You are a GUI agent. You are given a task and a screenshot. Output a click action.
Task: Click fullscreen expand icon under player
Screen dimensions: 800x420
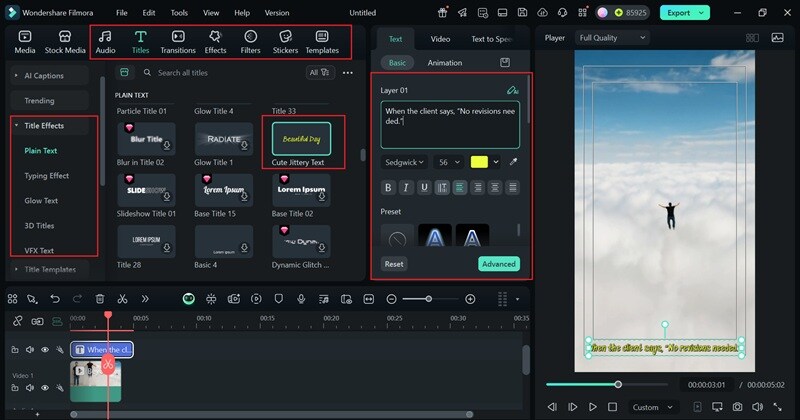(x=778, y=407)
